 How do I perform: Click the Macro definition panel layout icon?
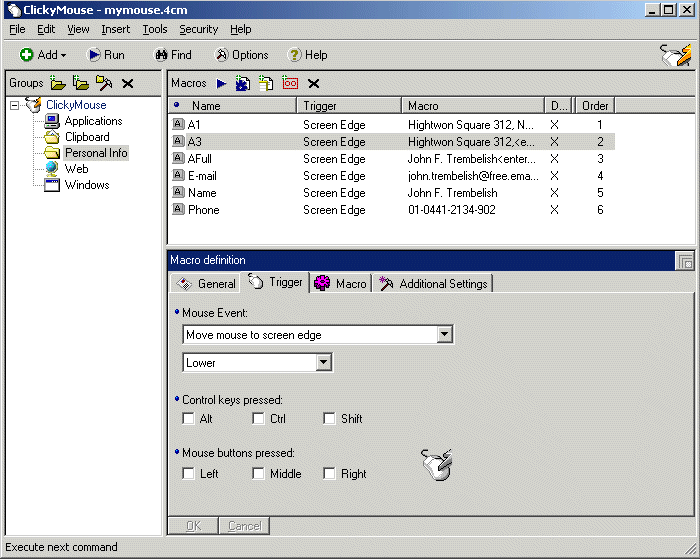click(684, 261)
